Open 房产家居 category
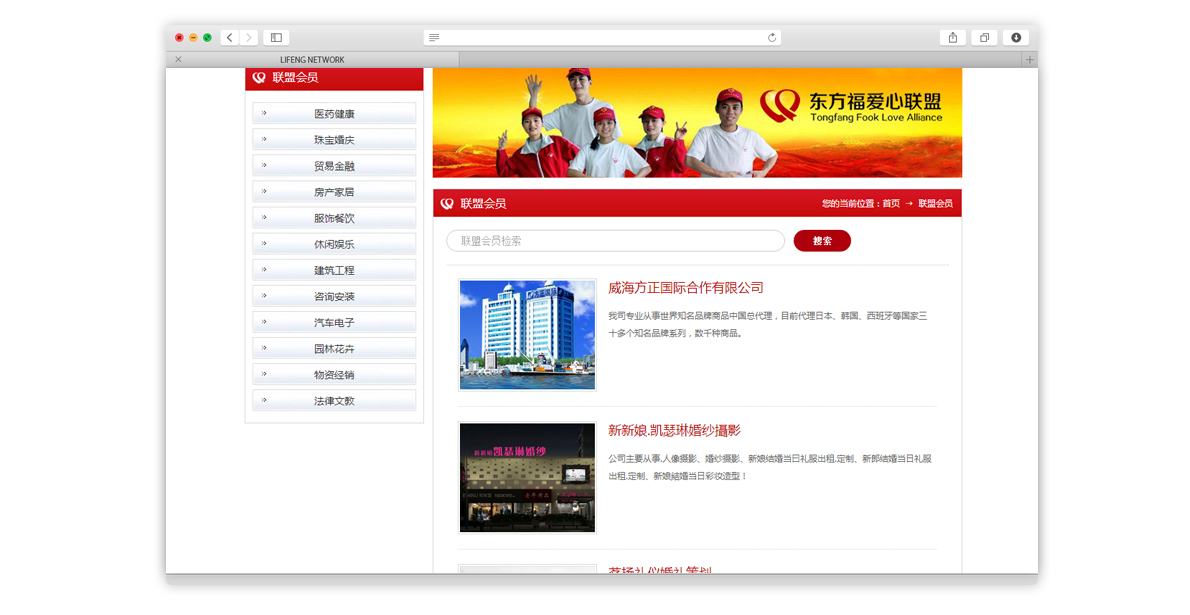Image resolution: width=1190 pixels, height=615 pixels. coord(334,191)
